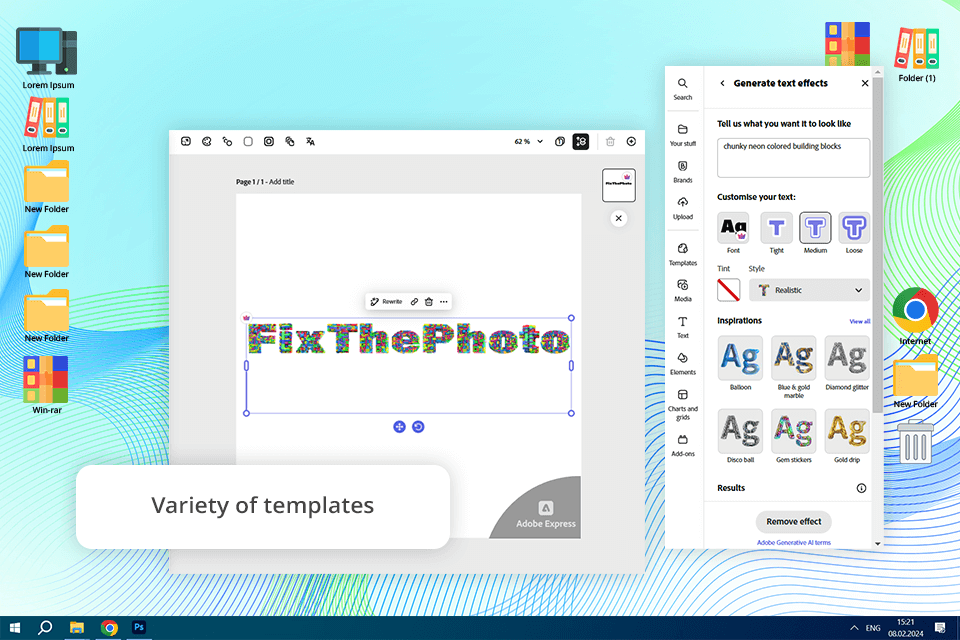Open Photoshop from the taskbar
Image resolution: width=960 pixels, height=640 pixels.
tap(139, 628)
